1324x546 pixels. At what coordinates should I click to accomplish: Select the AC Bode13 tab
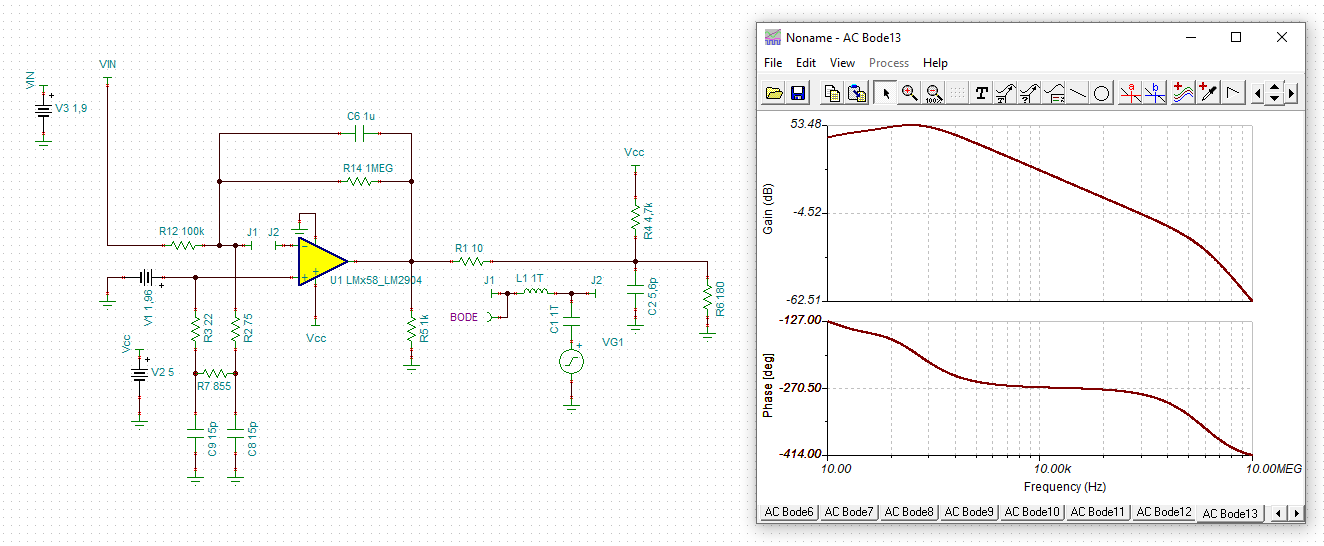tap(1231, 513)
